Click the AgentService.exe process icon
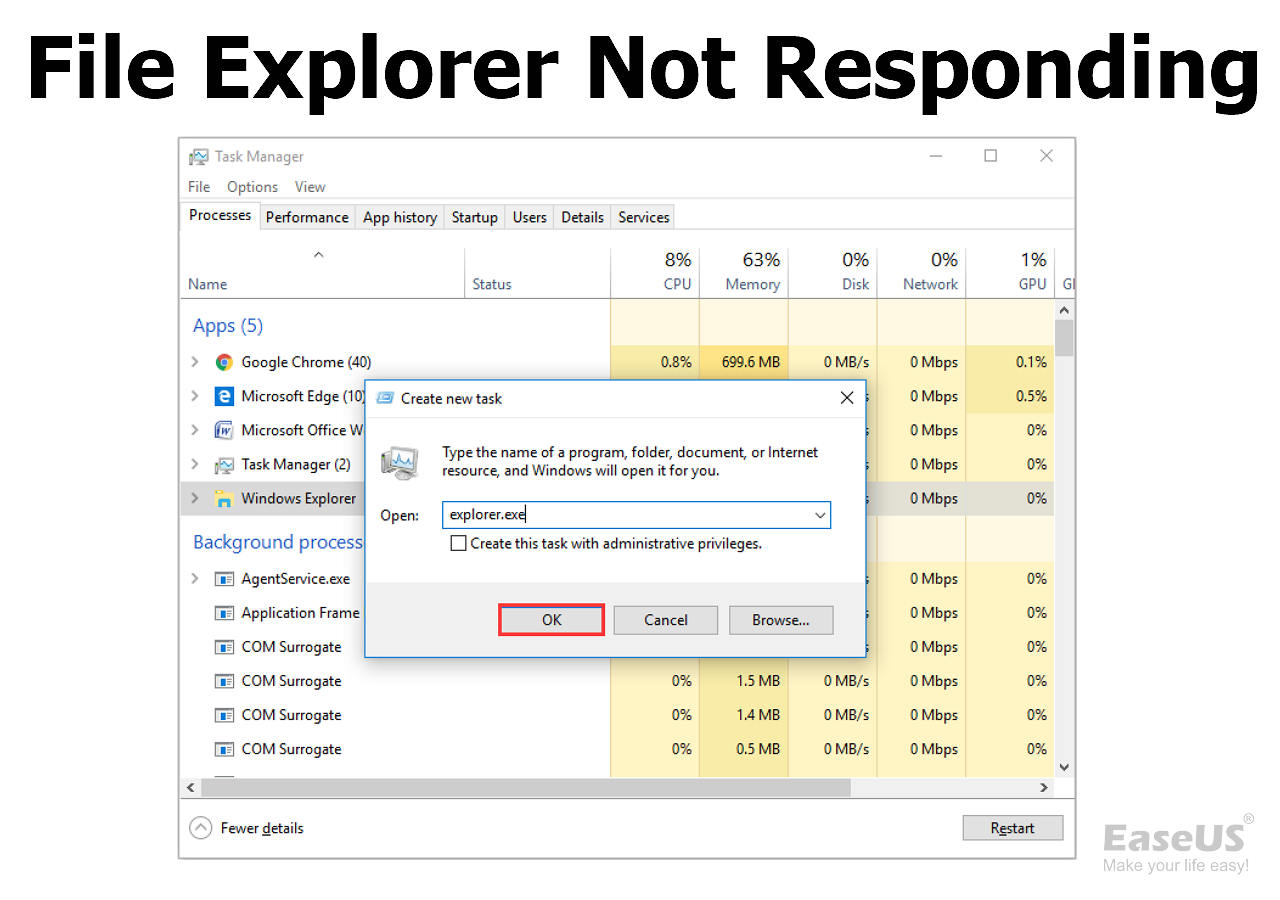 tap(224, 579)
